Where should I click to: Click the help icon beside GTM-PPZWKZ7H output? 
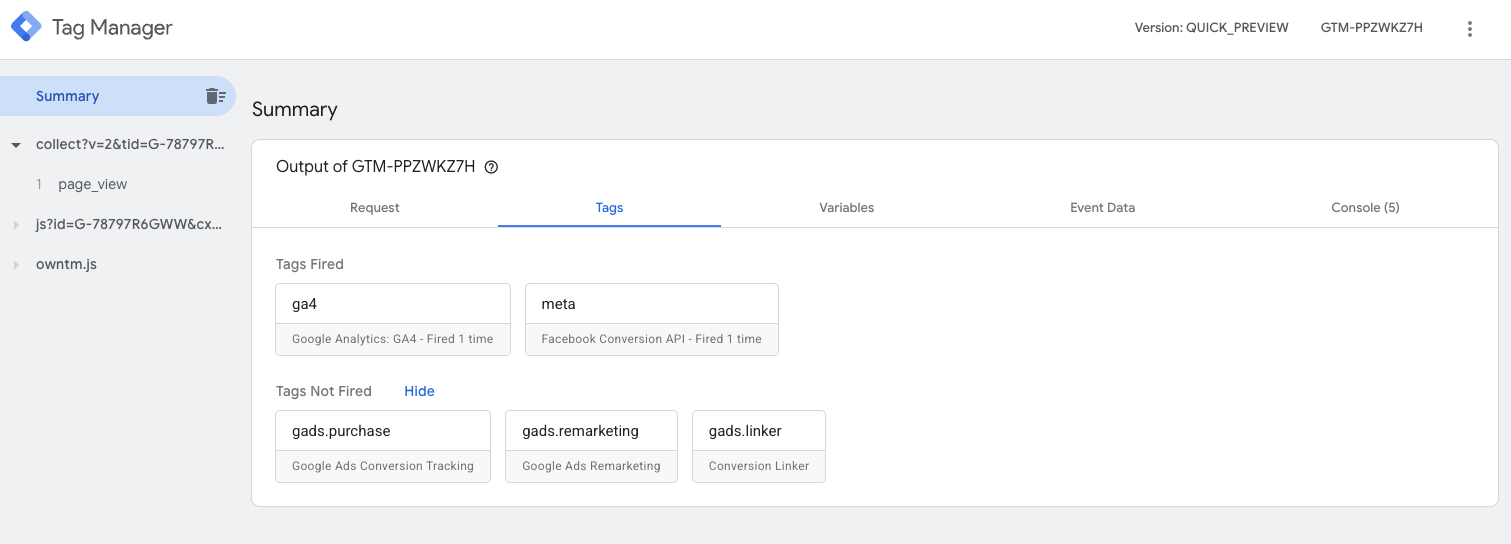(x=491, y=167)
